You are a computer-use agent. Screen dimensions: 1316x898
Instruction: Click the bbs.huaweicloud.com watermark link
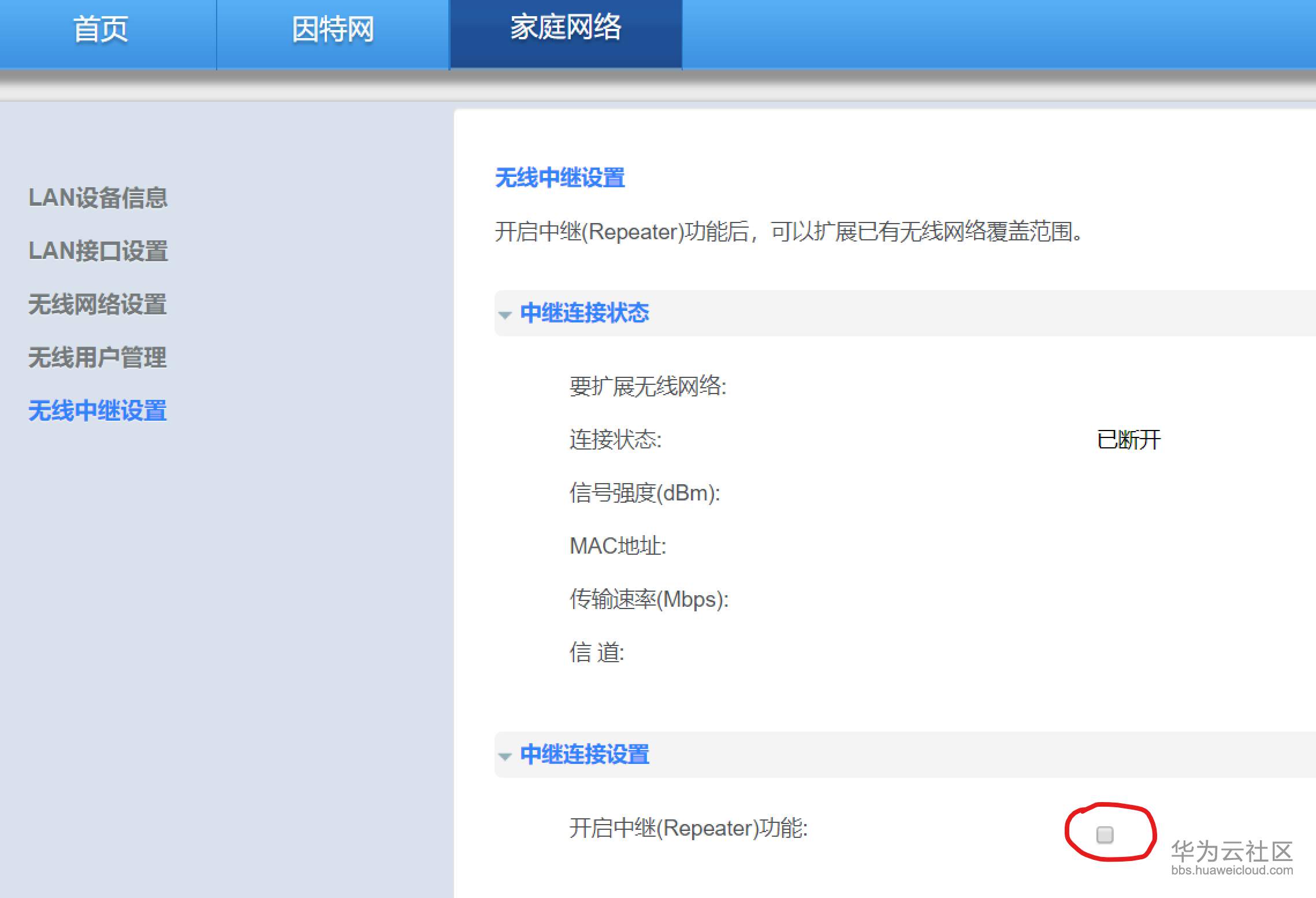[x=1232, y=870]
